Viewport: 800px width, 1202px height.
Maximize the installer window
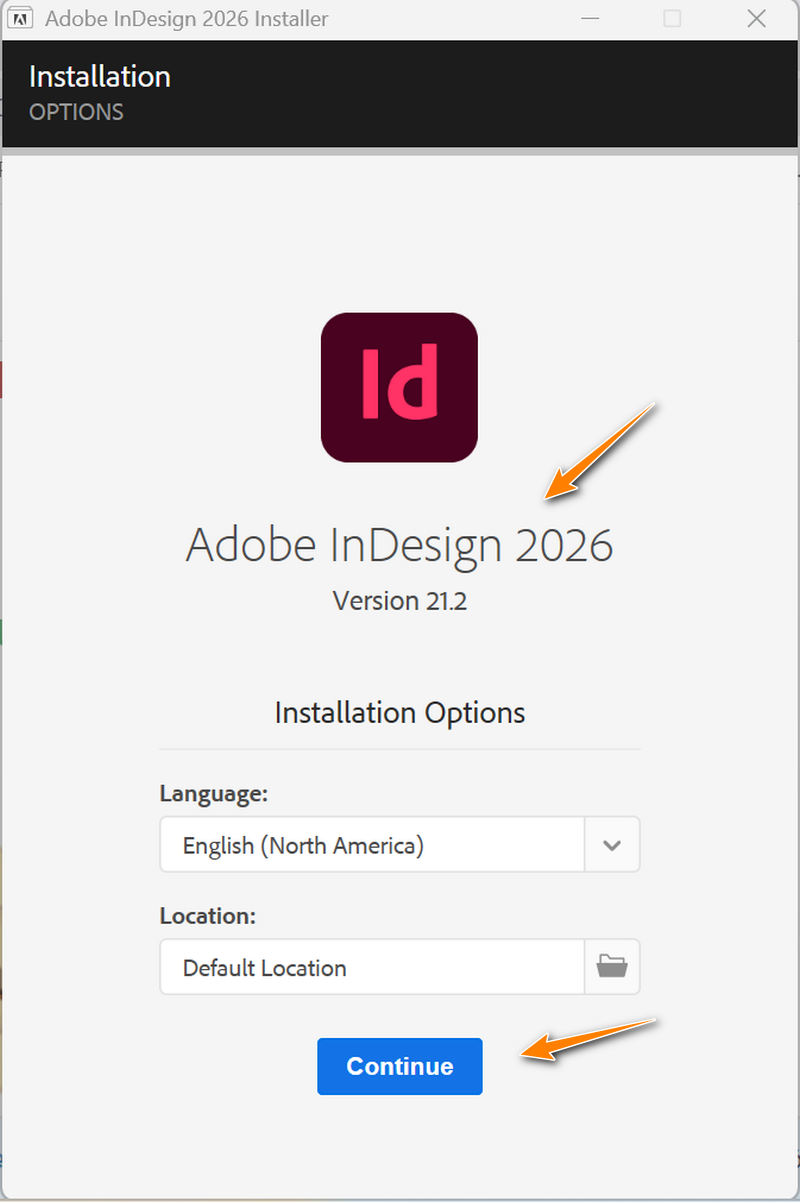(672, 18)
